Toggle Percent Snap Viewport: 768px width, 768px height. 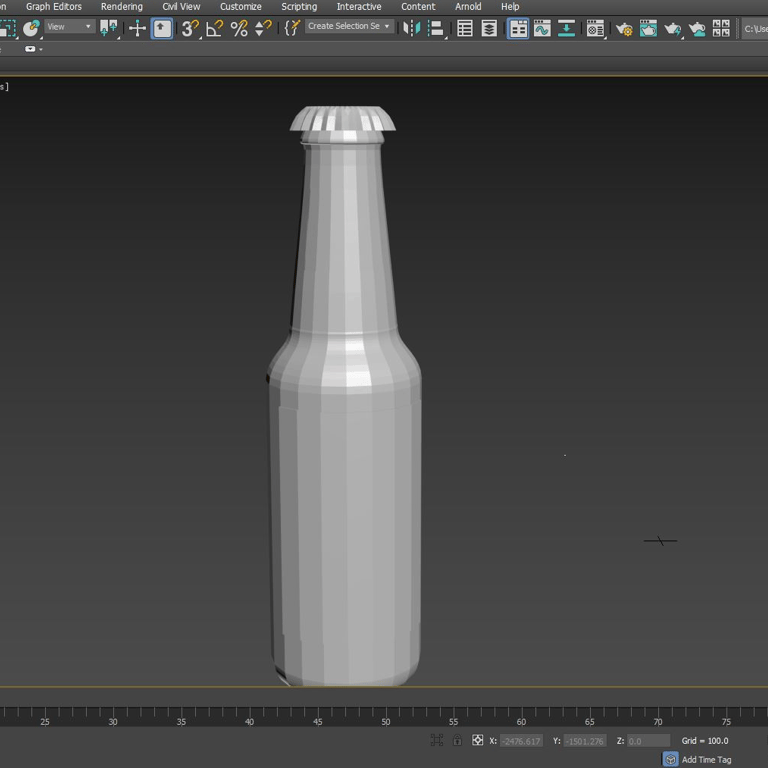[239, 28]
